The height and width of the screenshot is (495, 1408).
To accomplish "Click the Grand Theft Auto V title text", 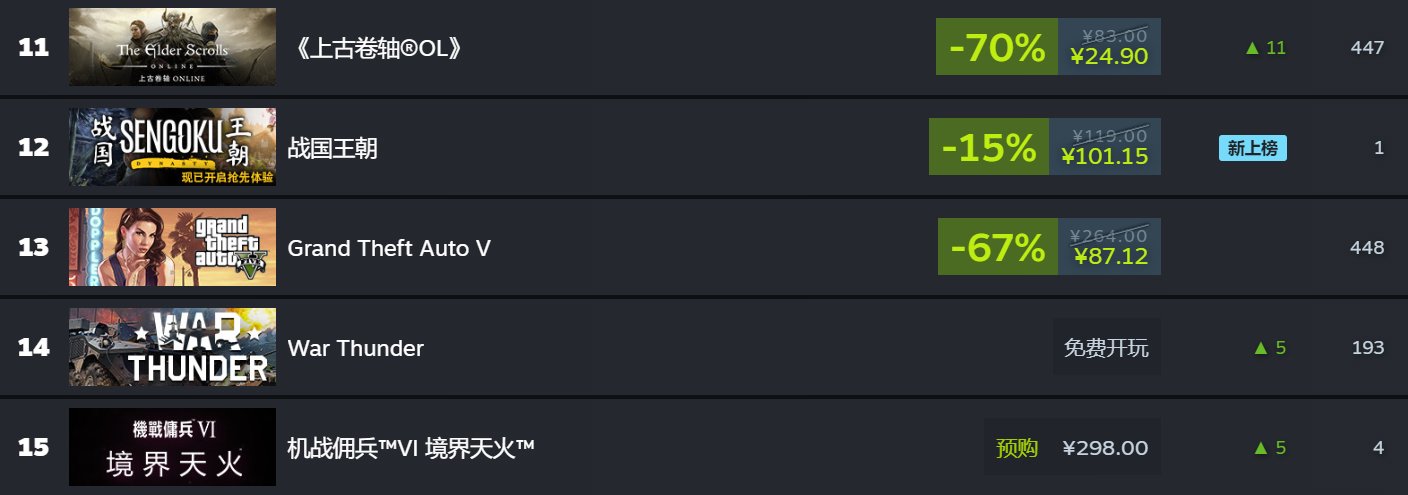I will [x=389, y=248].
